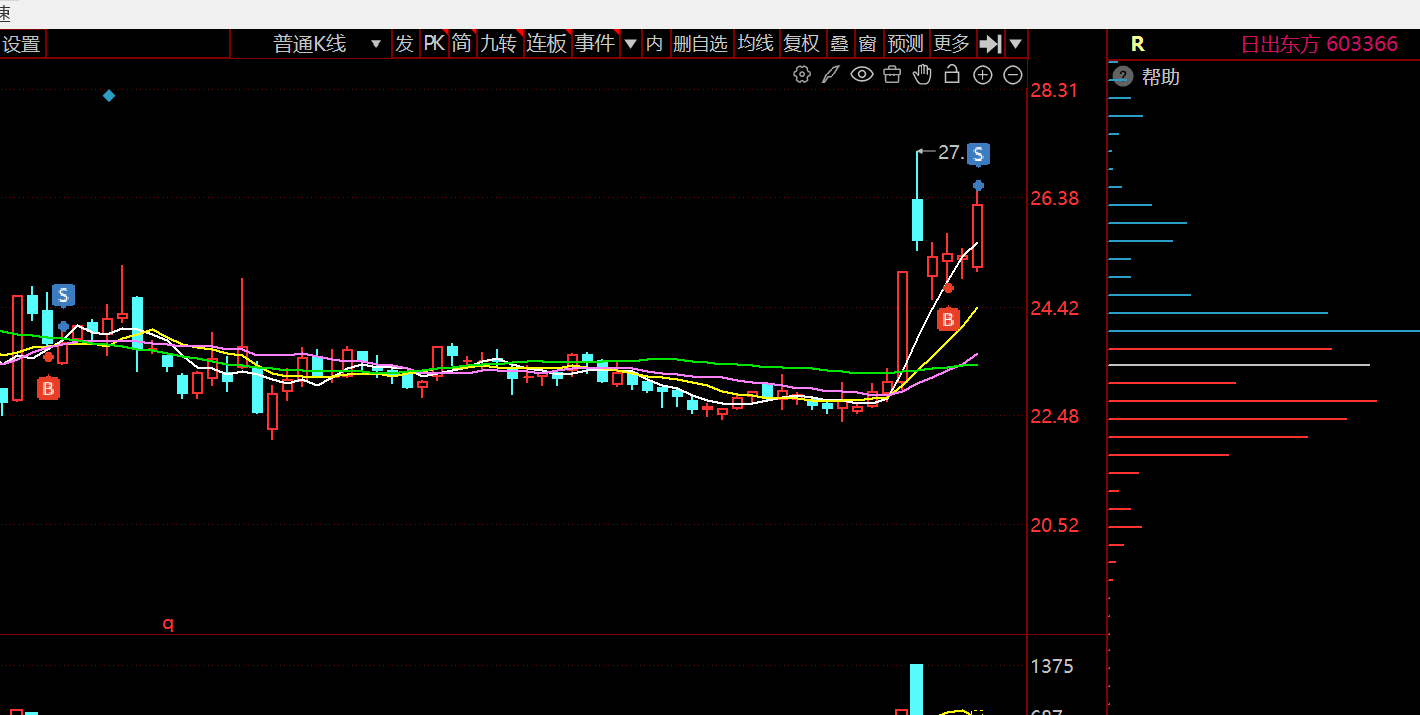This screenshot has width=1420, height=715.
Task: Click the tall cyan volume bar
Action: 916,689
